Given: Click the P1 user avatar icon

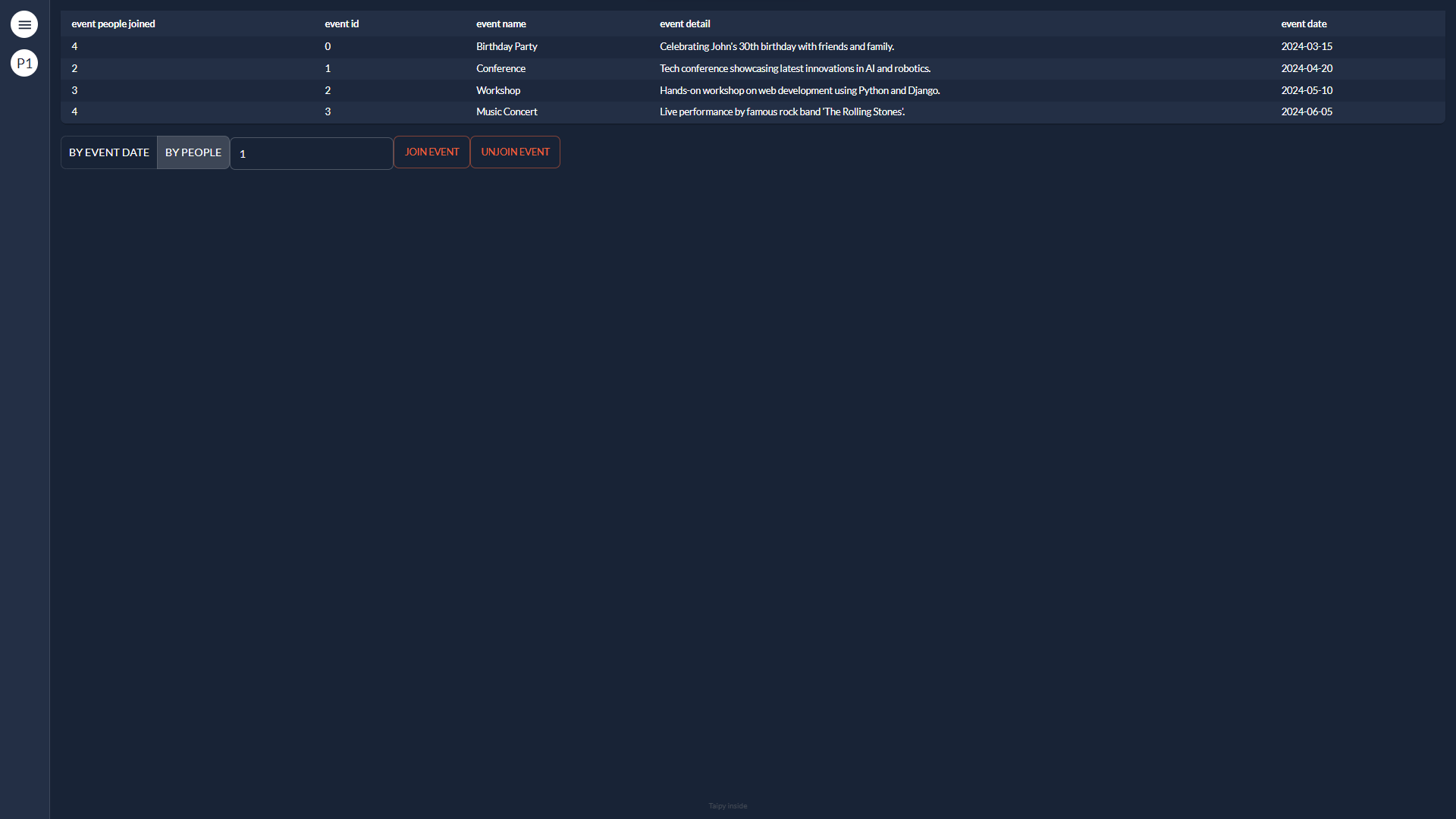Looking at the screenshot, I should pos(24,63).
